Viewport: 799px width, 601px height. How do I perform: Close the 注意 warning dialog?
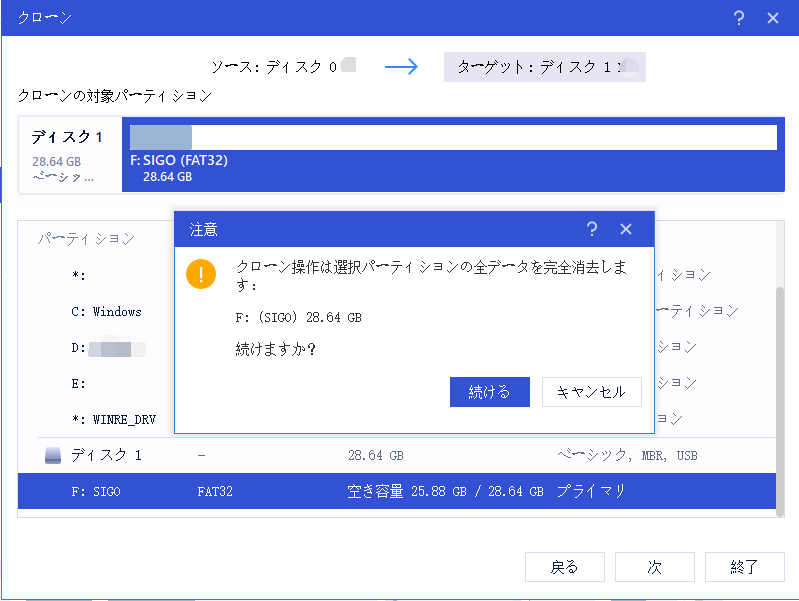tap(626, 229)
